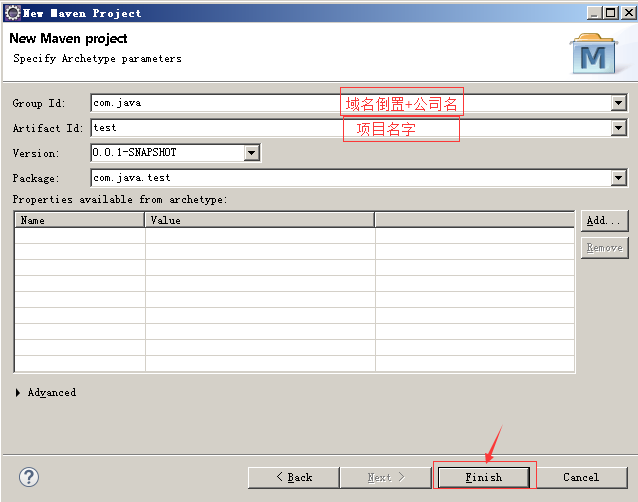Viewport: 638px width, 502px height.
Task: Close the New Maven Project dialog
Action: [629, 13]
